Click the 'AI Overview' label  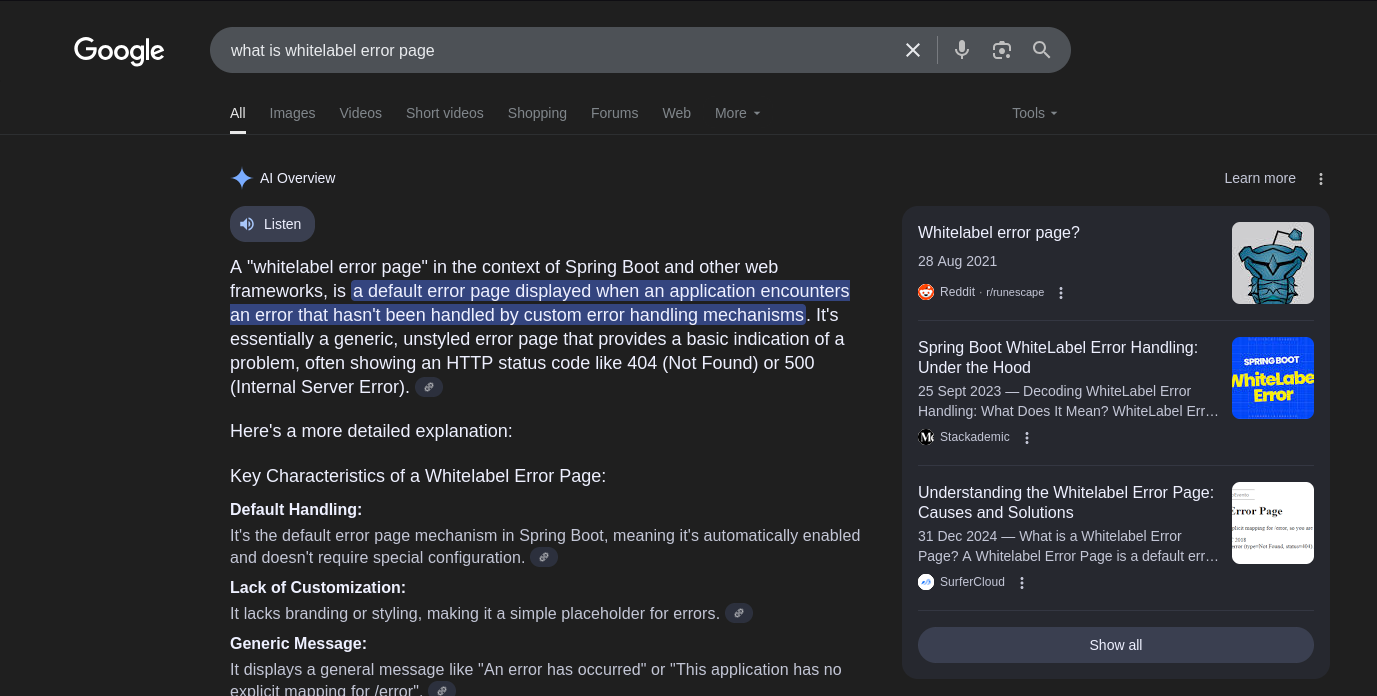click(298, 178)
